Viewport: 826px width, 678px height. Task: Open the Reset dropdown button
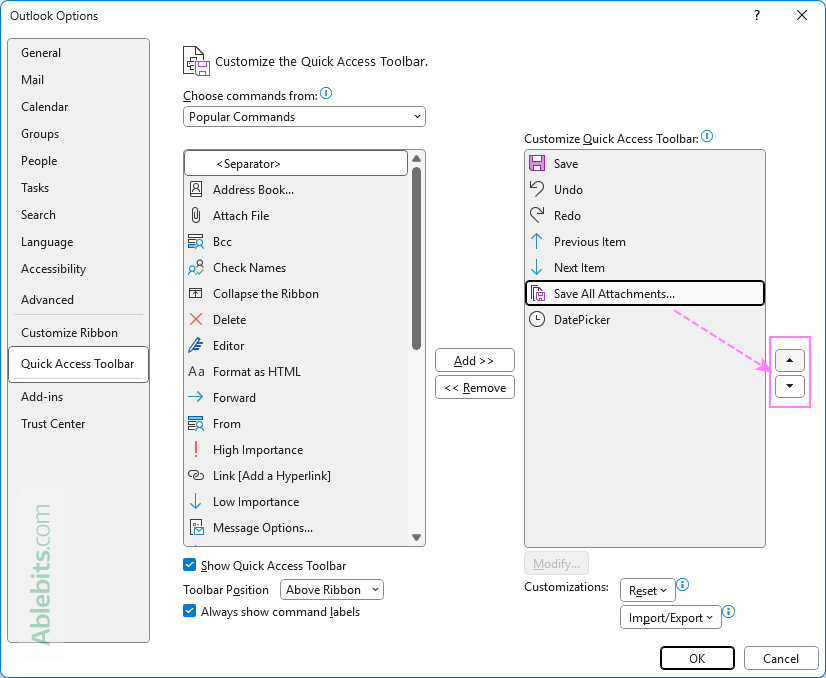point(647,590)
